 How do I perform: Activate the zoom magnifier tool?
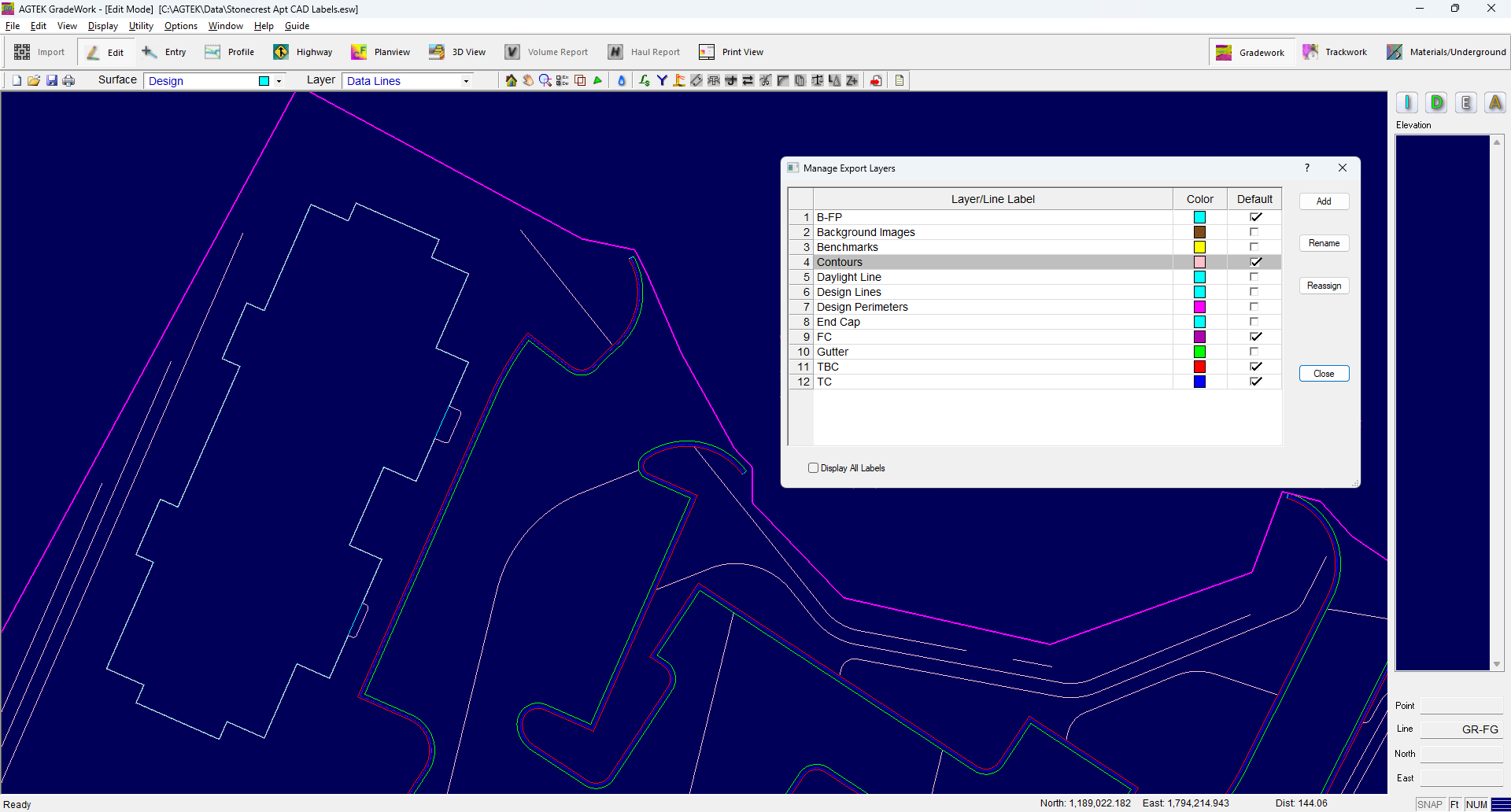pos(545,80)
